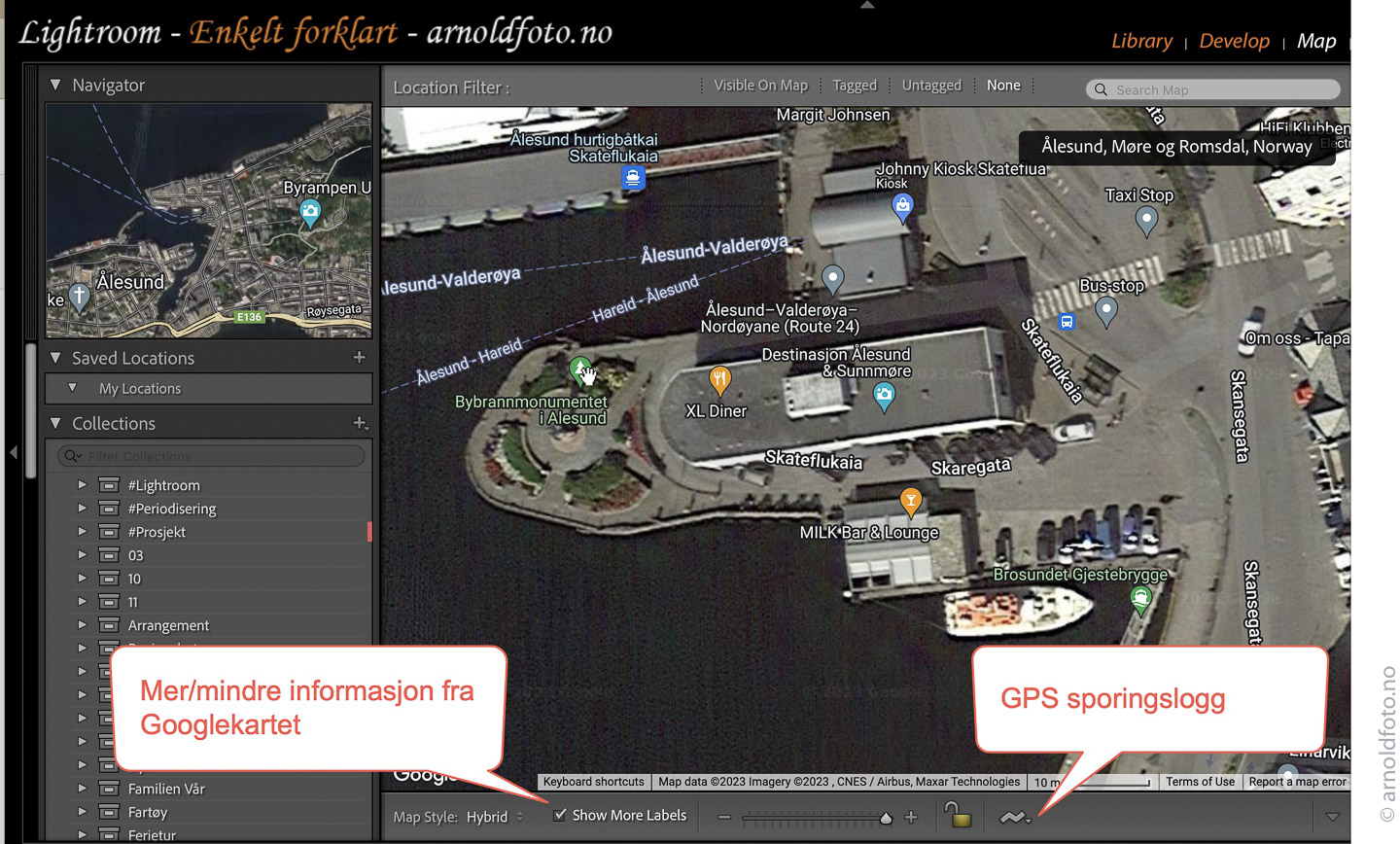Collapse the Collections panel
The width and height of the screenshot is (1400, 844).
55,423
